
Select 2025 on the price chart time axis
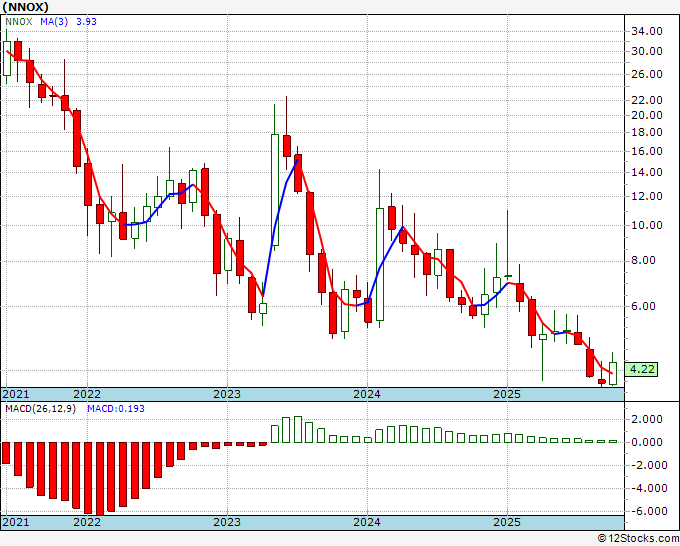pos(507,394)
